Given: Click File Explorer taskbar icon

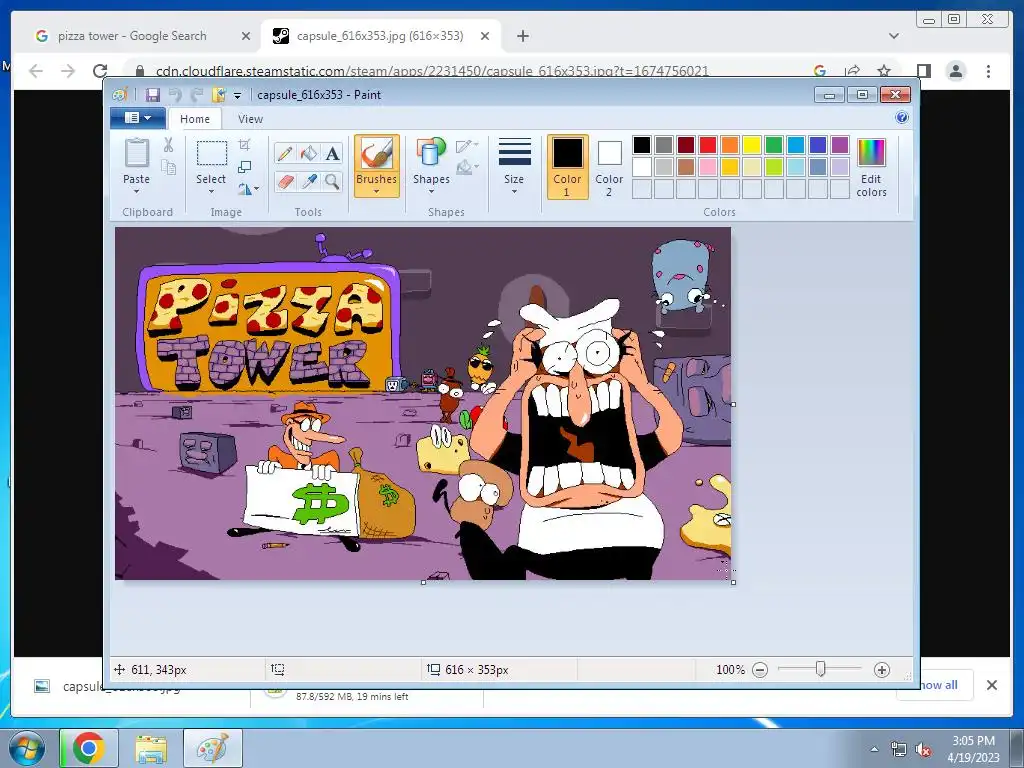Looking at the screenshot, I should 151,748.
